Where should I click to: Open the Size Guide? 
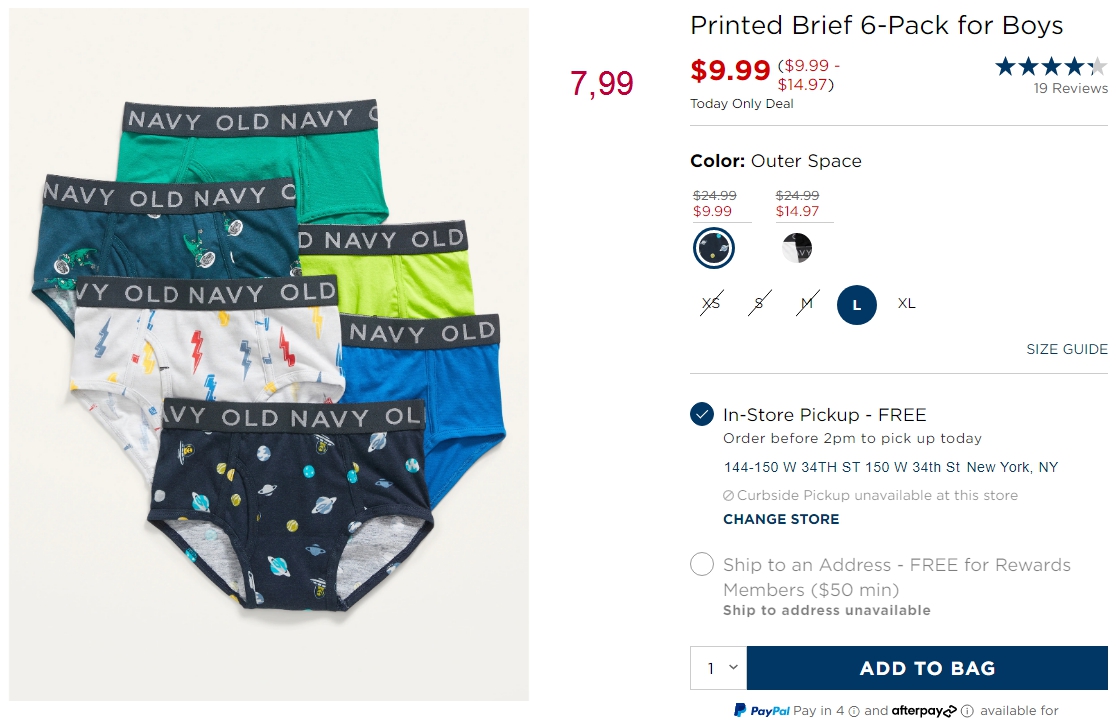[x=1067, y=349]
